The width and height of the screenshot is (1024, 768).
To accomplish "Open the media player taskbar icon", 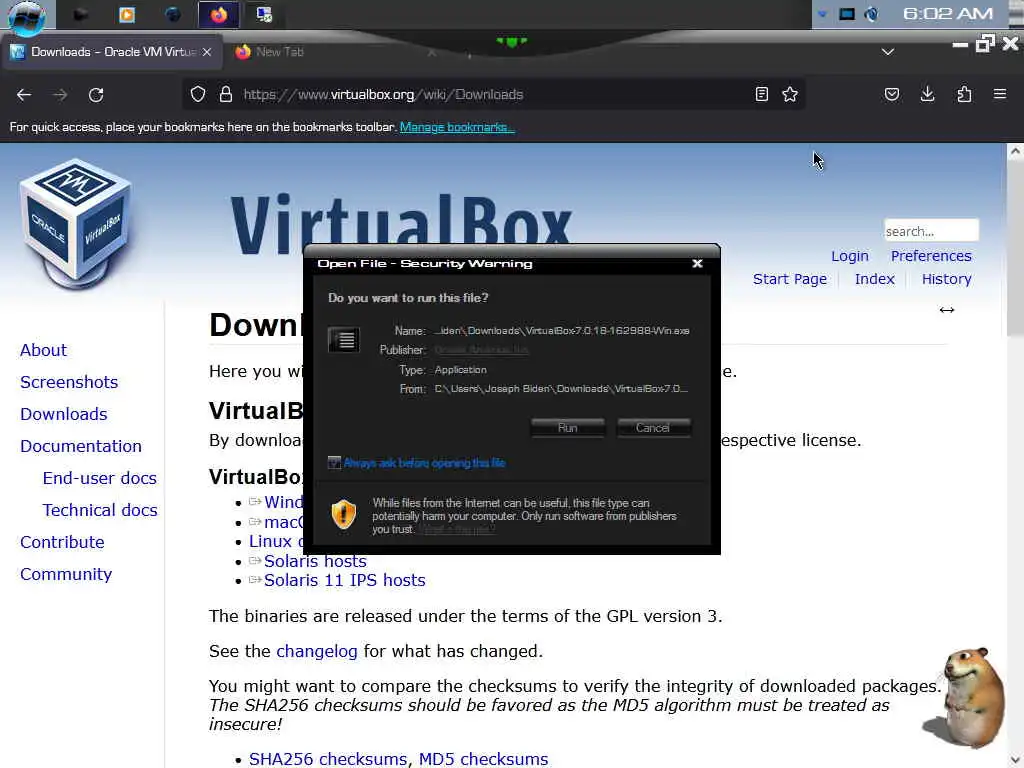I will 127,14.
